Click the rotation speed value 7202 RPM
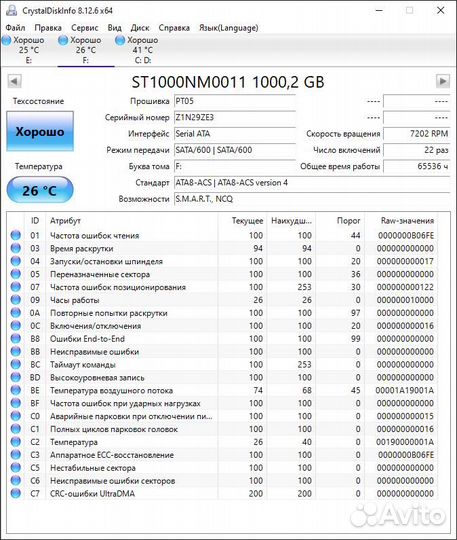The width and height of the screenshot is (457, 540). 417,134
